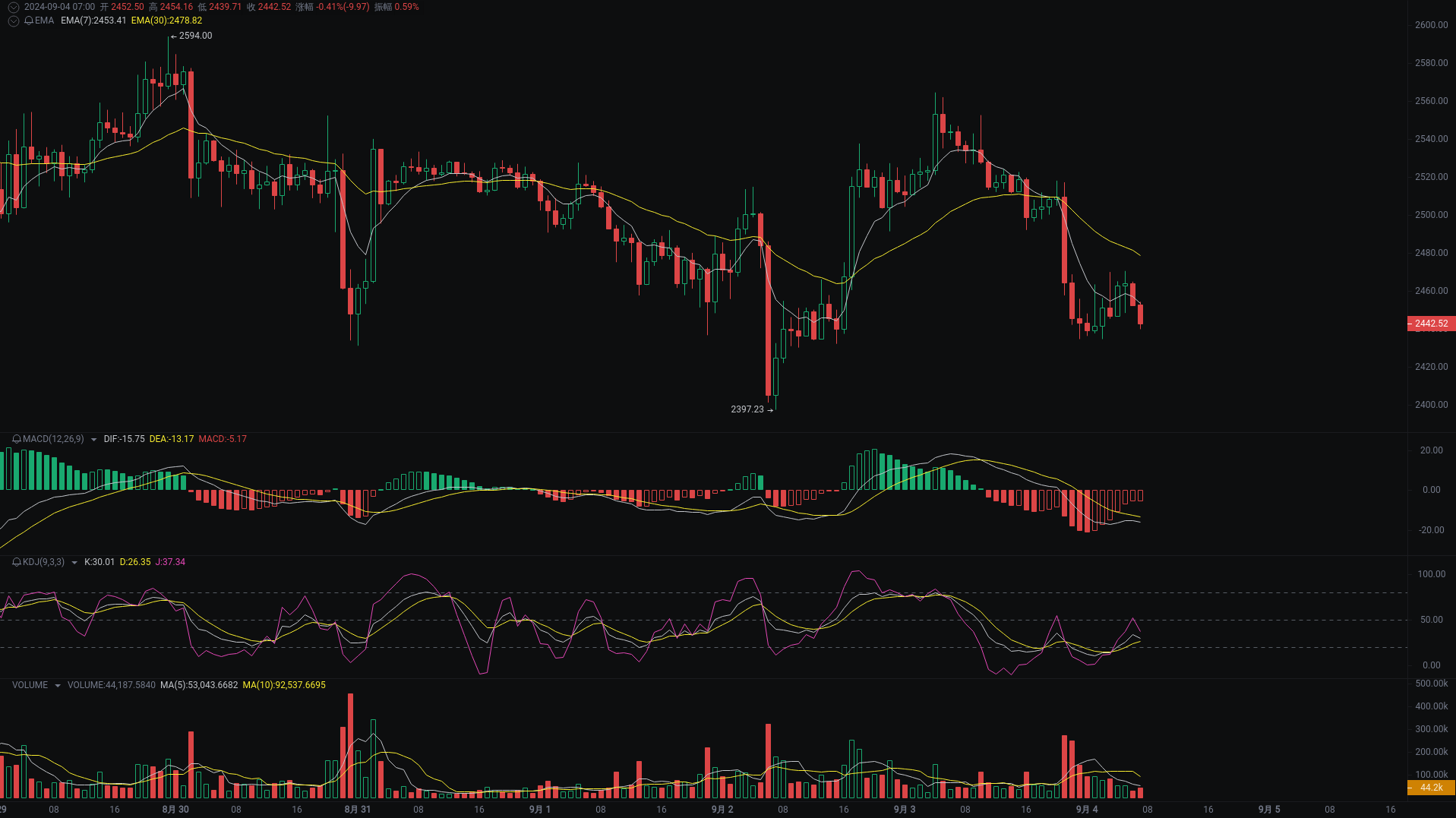The height and width of the screenshot is (818, 1456).
Task: Click the yellow 44.2k volume tag
Action: (1431, 788)
